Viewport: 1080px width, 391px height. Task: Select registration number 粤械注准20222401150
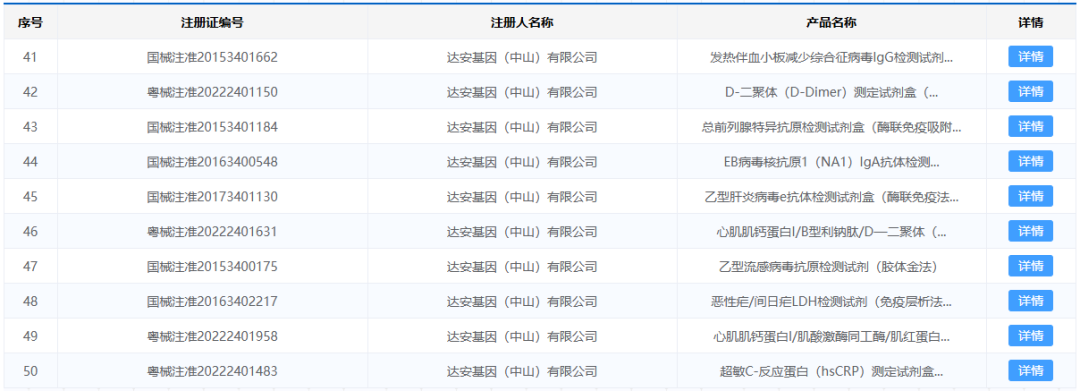pyautogui.click(x=212, y=92)
